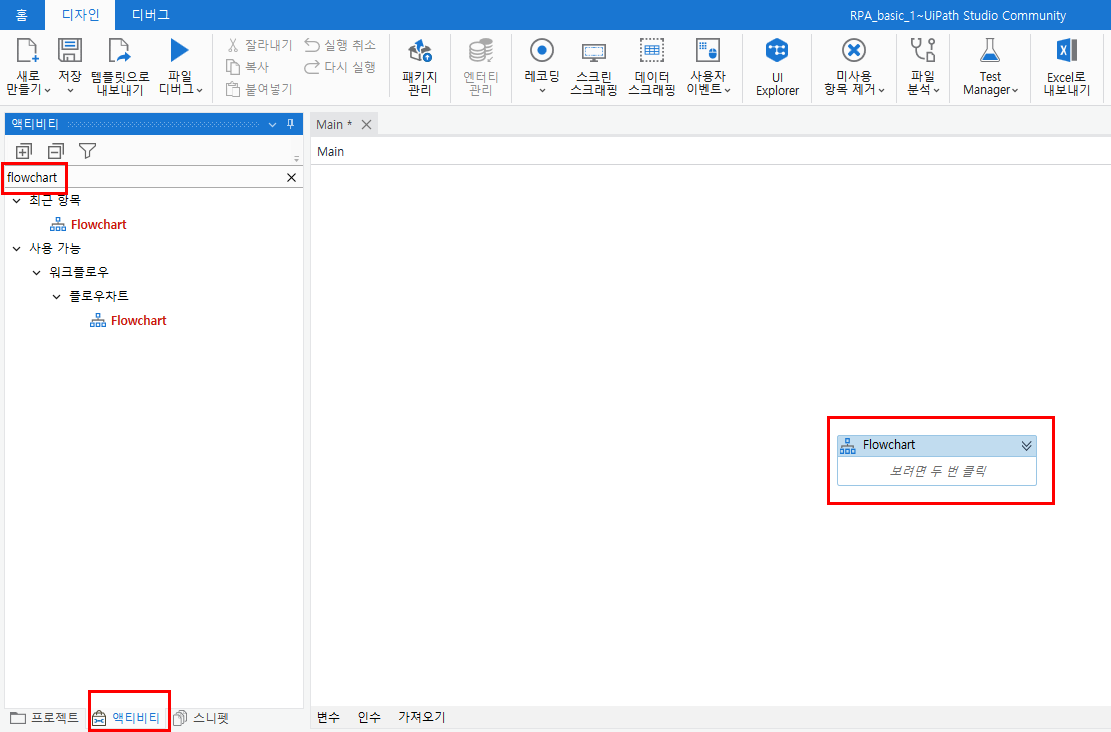
Task: Open the 액티비티 panel options dropdown
Action: (x=272, y=125)
